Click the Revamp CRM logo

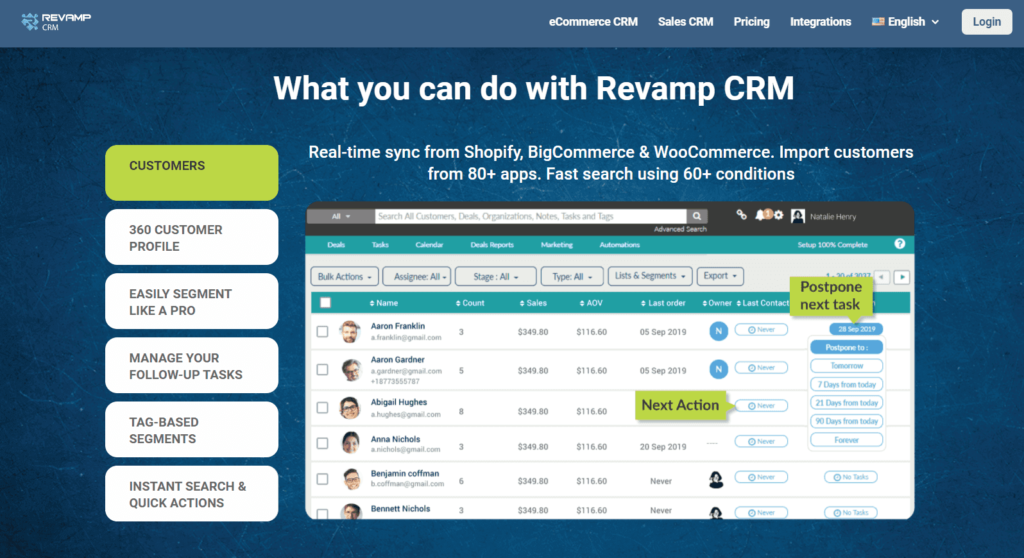click(56, 22)
